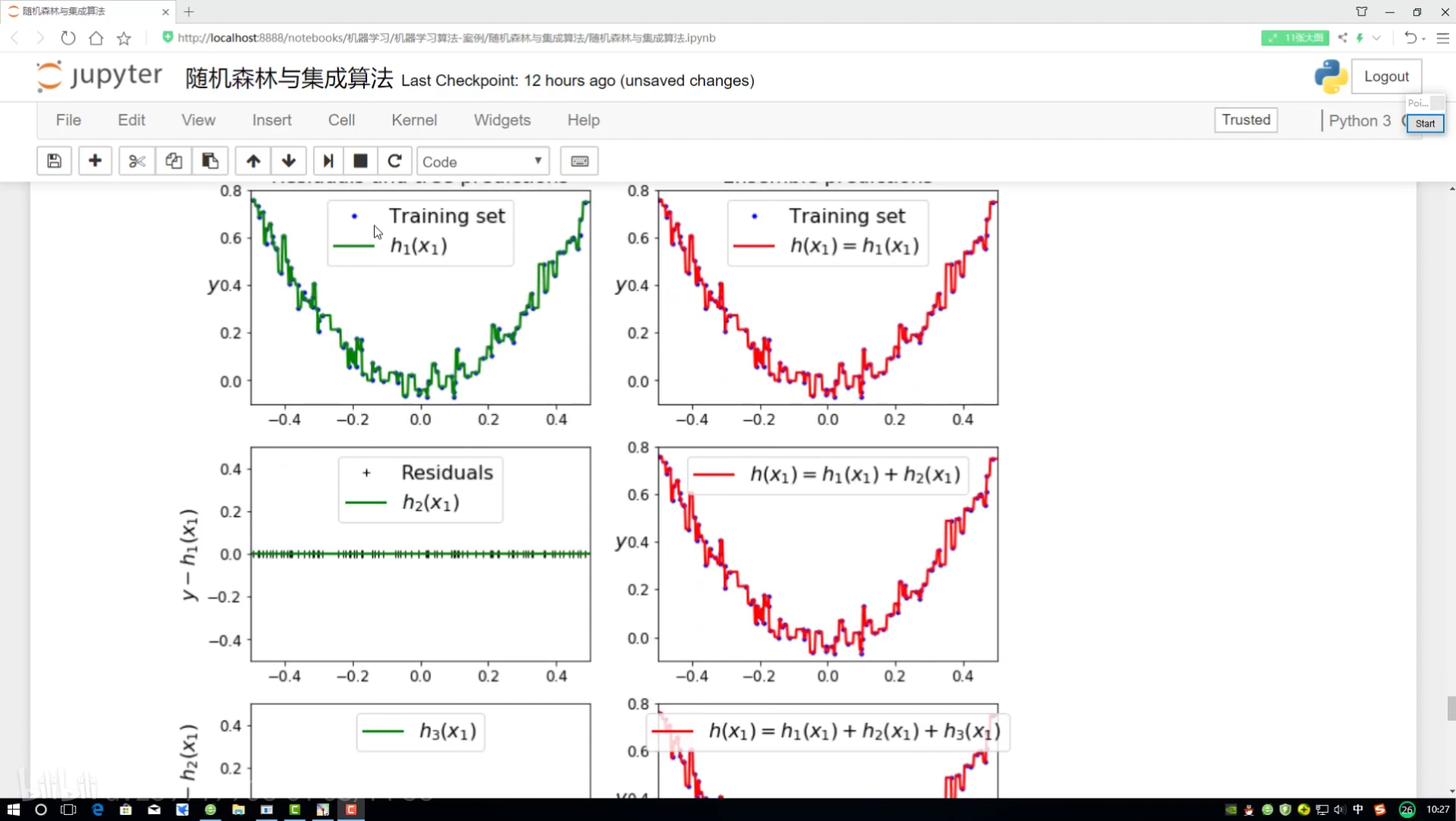Viewport: 1456px width, 821px height.
Task: Click the Residuals plot with h2(x1) legend
Action: click(420, 554)
